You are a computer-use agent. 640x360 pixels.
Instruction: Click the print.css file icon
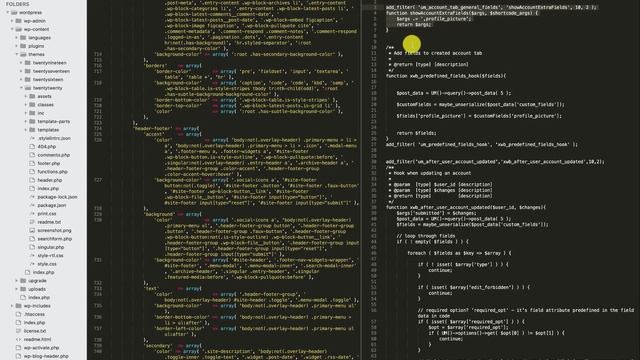[x=32, y=213]
